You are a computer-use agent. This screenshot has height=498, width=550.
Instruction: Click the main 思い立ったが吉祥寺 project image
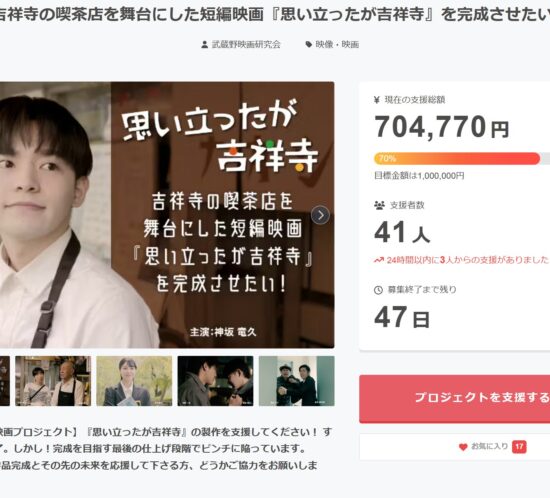pos(167,215)
